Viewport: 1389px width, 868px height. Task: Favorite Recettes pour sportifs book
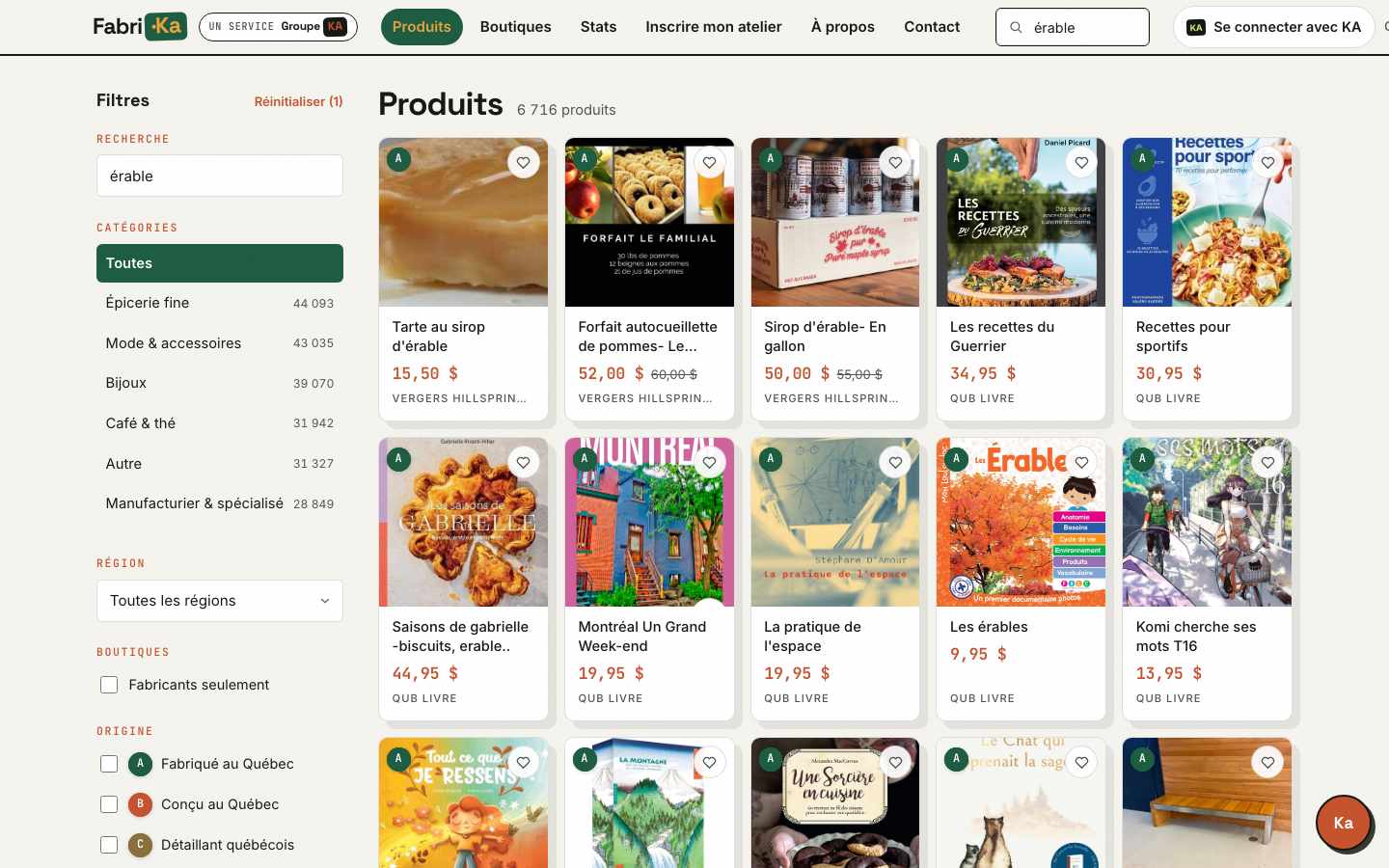pos(1267,163)
